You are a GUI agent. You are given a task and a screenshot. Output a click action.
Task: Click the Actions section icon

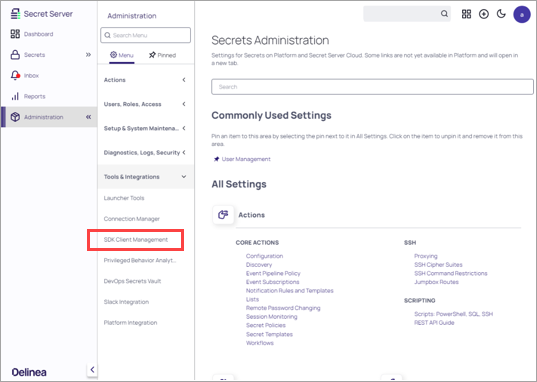point(223,215)
